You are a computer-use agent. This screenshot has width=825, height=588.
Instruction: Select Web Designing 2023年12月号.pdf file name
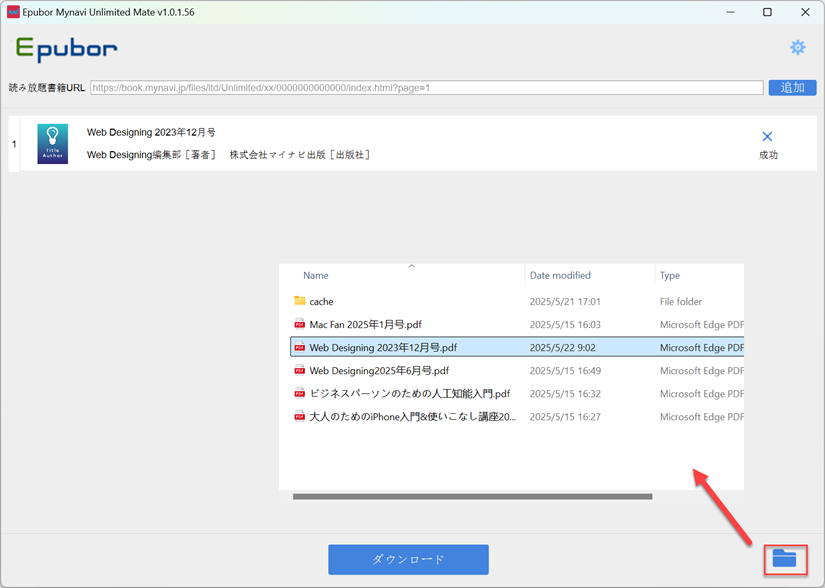(383, 348)
